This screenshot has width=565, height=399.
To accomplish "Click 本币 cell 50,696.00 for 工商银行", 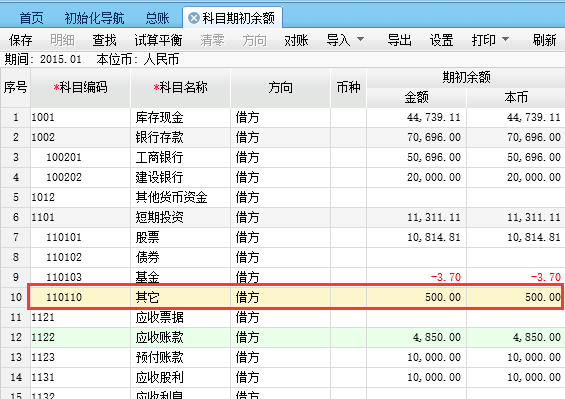I will coord(516,158).
